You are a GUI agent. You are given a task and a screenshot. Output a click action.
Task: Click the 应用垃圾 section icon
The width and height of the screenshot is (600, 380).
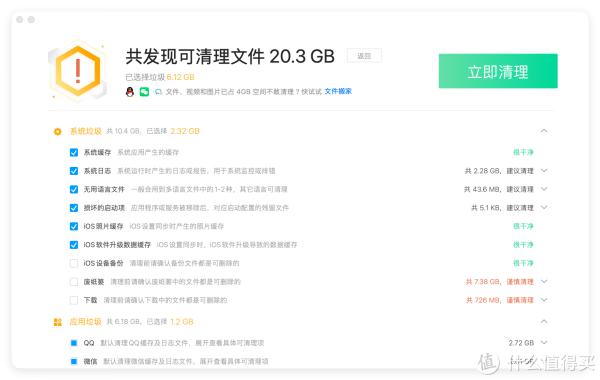click(x=58, y=322)
